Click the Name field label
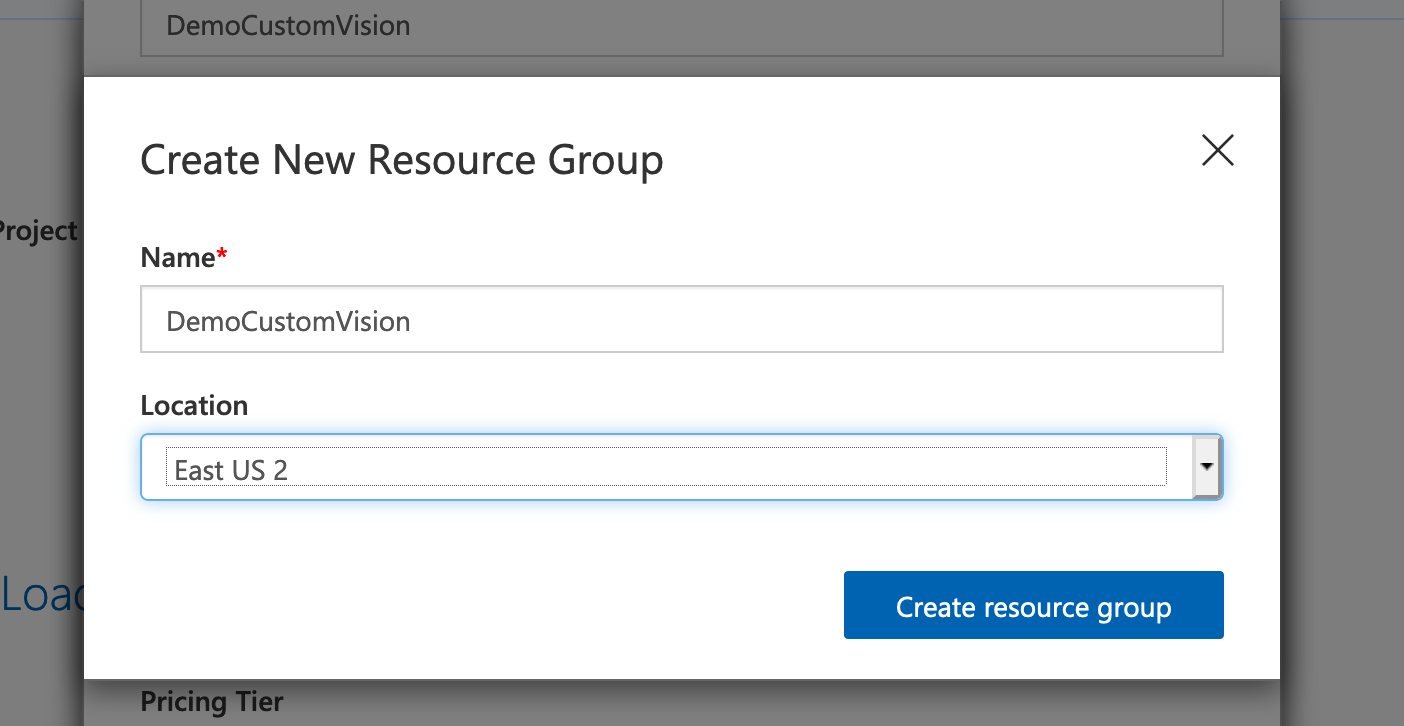The image size is (1404, 726). click(178, 258)
